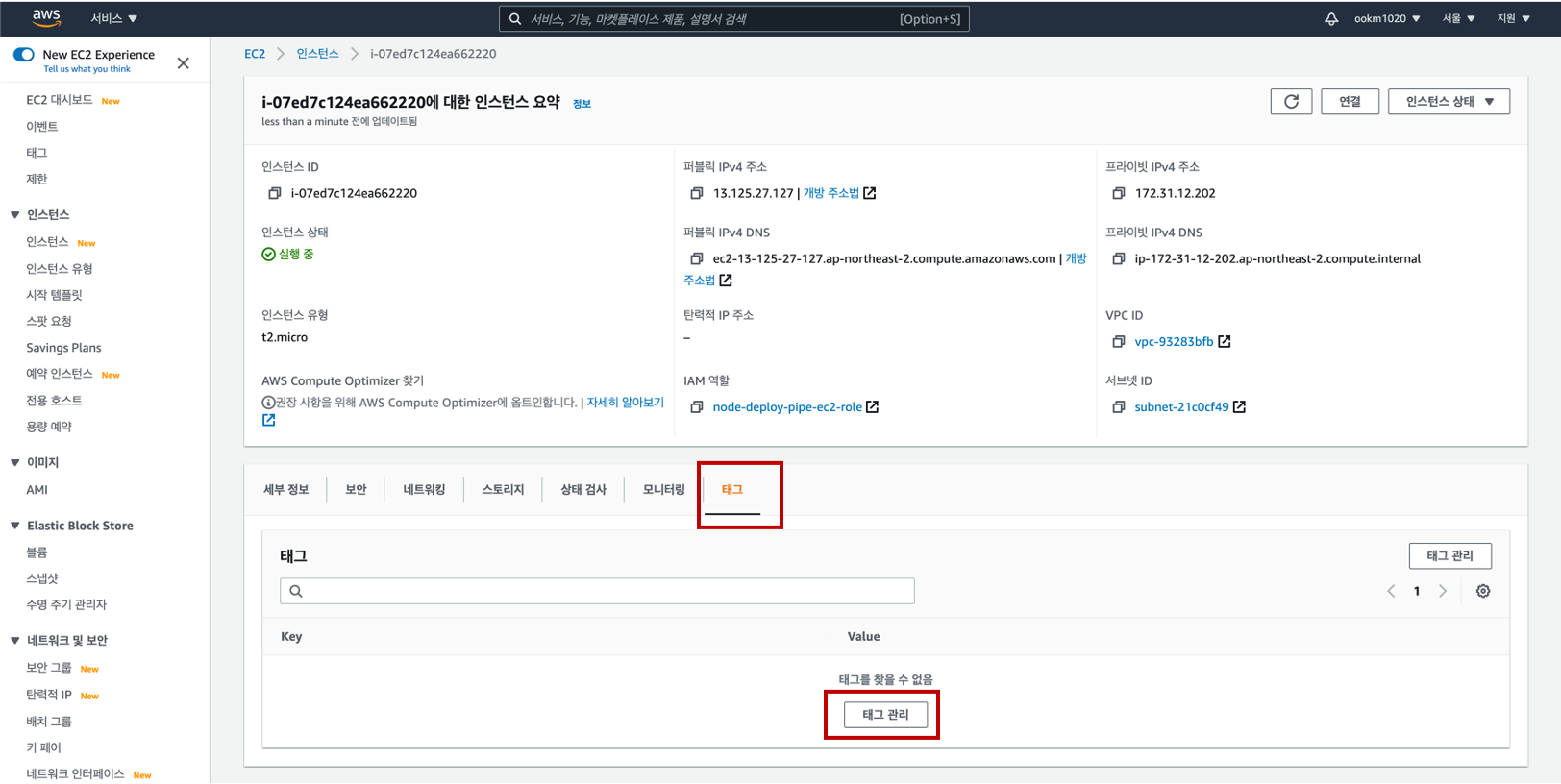This screenshot has width=1561, height=784.
Task: Close the New EC2 Experience banner
Action: coord(184,63)
